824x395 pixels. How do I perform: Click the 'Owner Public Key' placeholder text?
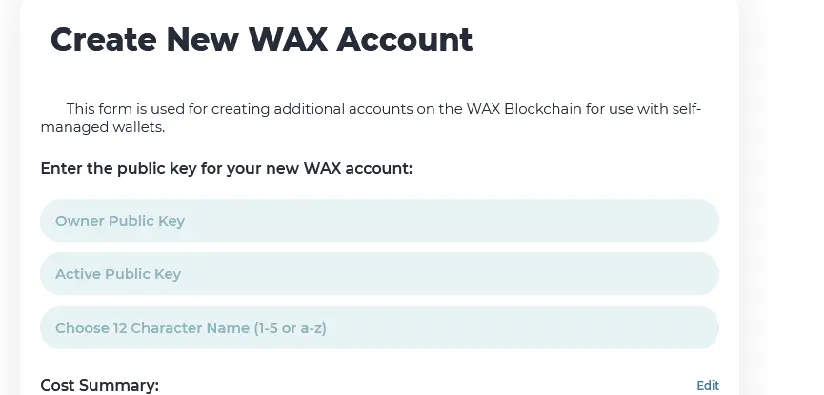coord(120,221)
